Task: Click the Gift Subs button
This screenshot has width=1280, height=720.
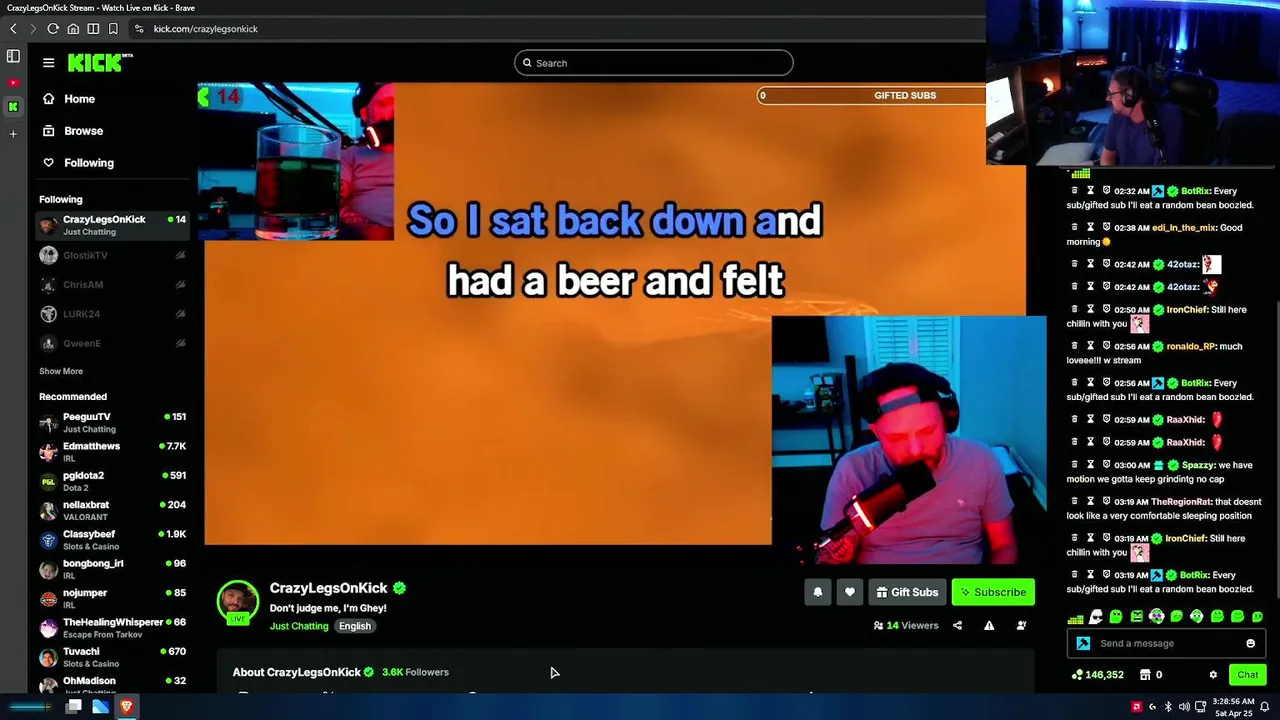Action: tap(907, 592)
